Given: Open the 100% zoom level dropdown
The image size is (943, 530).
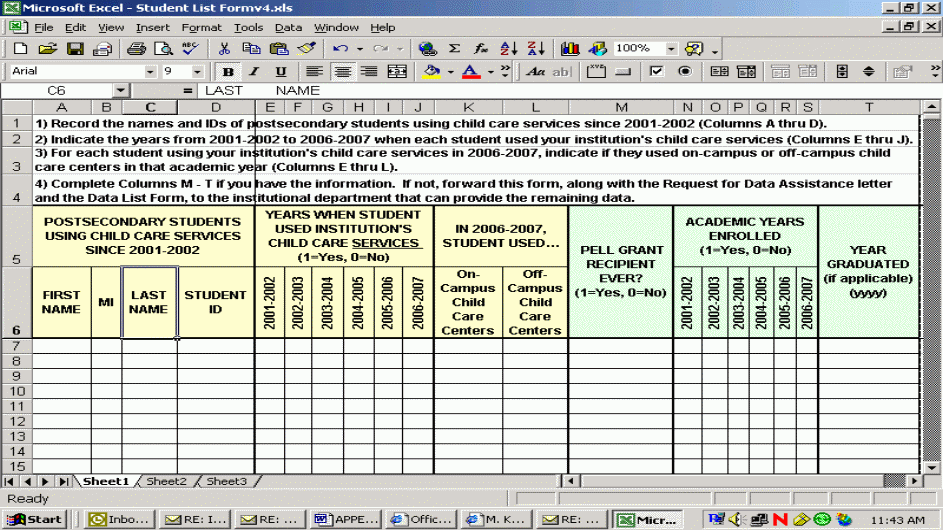Looking at the screenshot, I should click(x=670, y=48).
